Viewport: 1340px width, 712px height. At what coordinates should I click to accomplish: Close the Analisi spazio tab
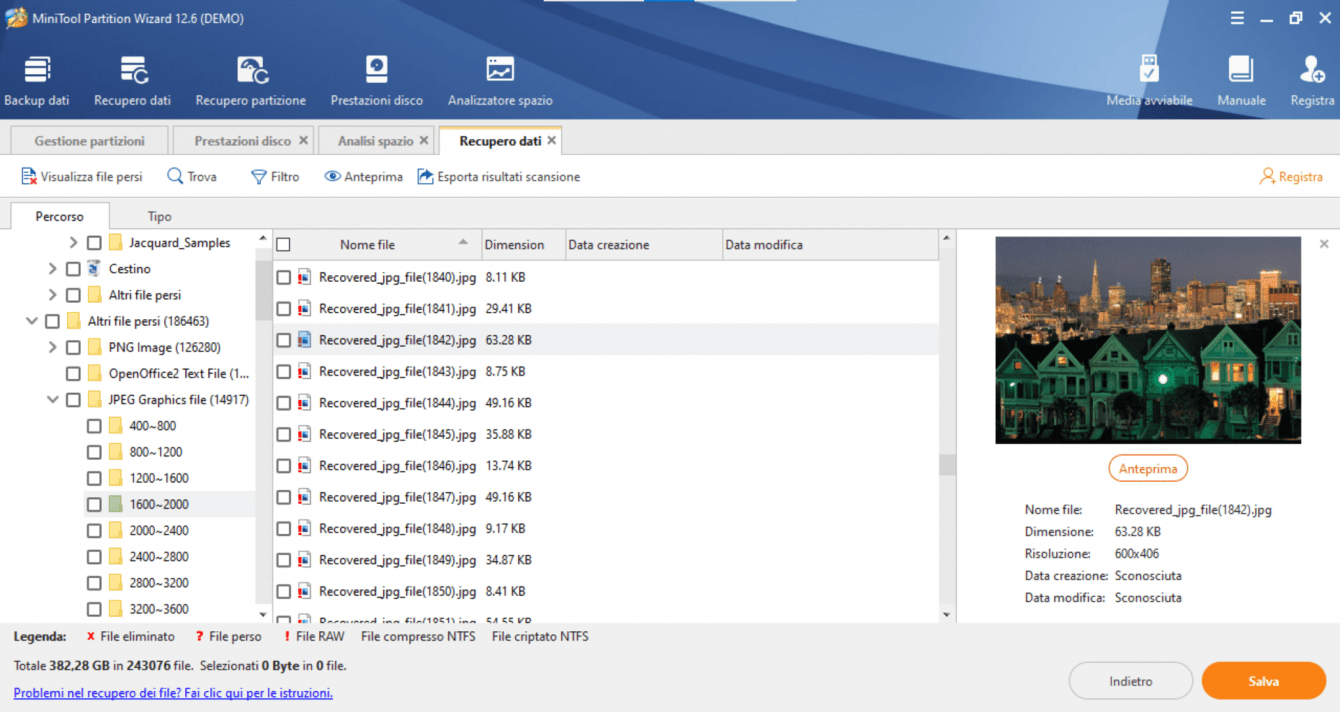[x=424, y=141]
